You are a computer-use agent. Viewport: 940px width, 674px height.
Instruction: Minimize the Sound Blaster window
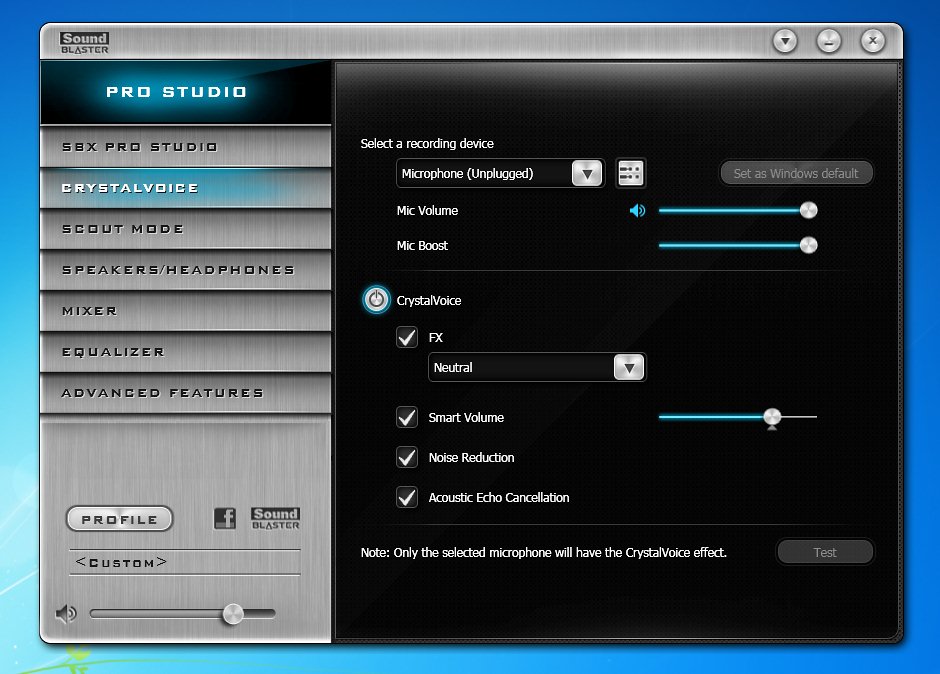(828, 41)
